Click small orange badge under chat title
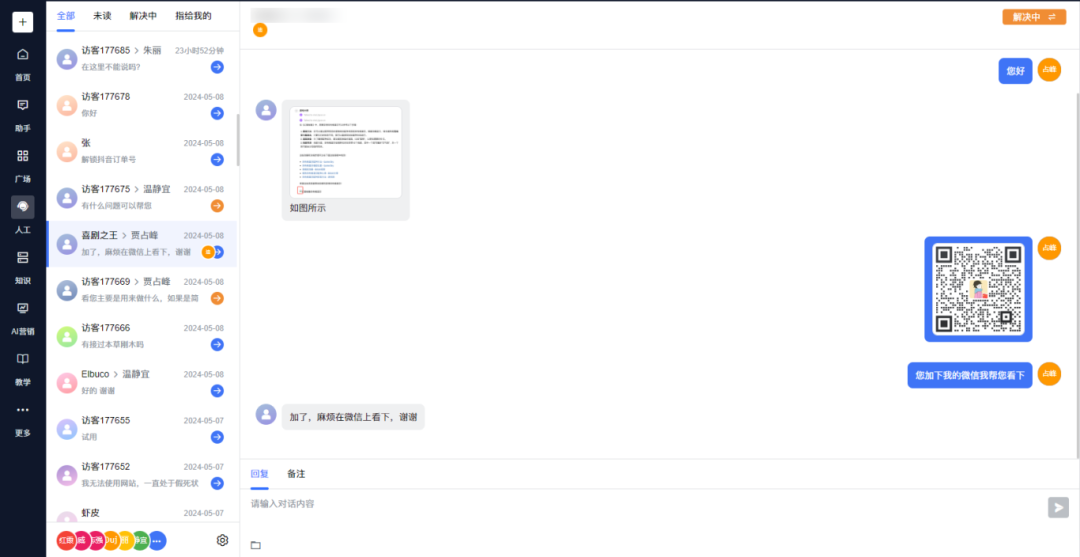 260,30
